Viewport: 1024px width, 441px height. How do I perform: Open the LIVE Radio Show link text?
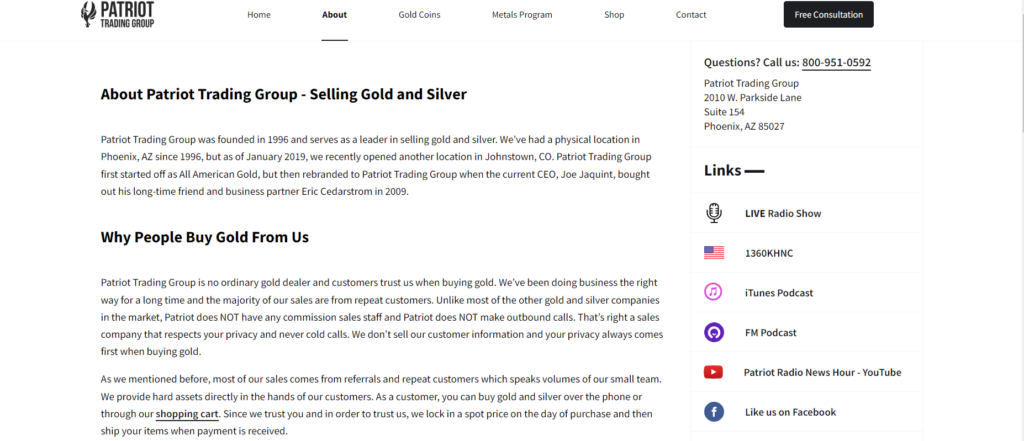pos(783,214)
